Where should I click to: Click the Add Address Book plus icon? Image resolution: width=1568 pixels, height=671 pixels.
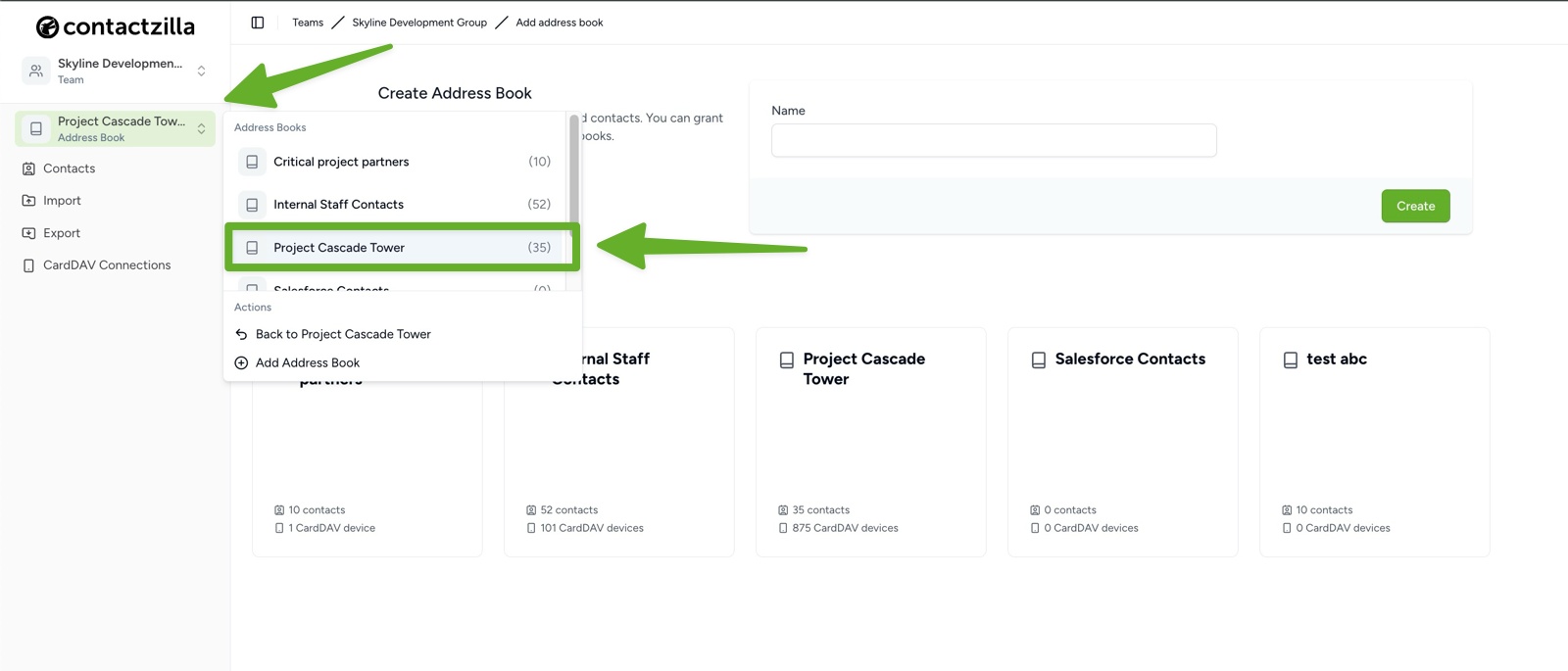coord(241,362)
